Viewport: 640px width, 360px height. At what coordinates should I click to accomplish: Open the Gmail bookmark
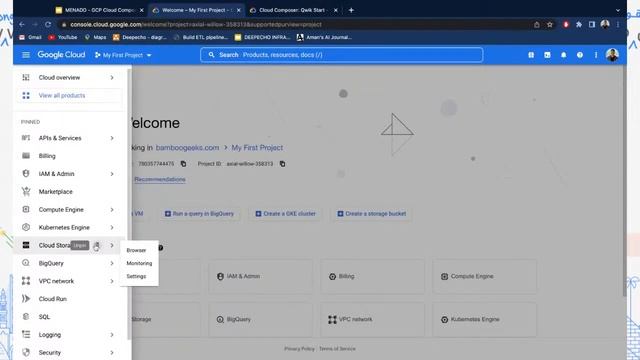point(31,37)
